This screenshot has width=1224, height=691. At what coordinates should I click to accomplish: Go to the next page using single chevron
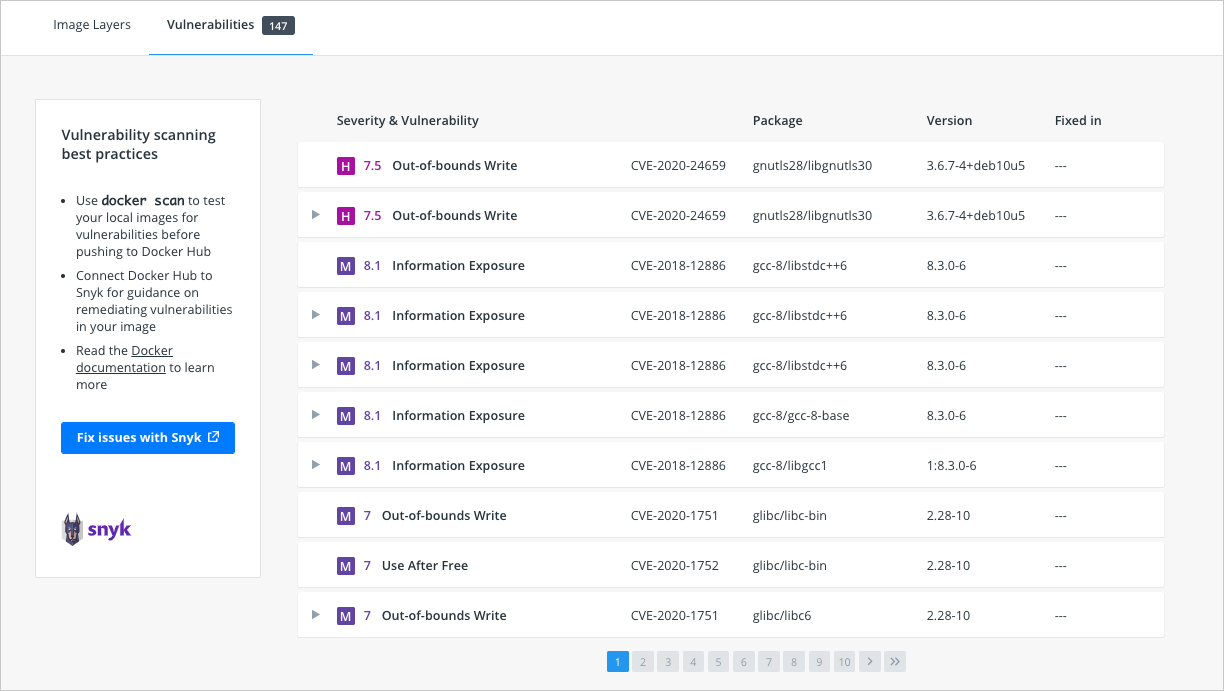coord(870,662)
